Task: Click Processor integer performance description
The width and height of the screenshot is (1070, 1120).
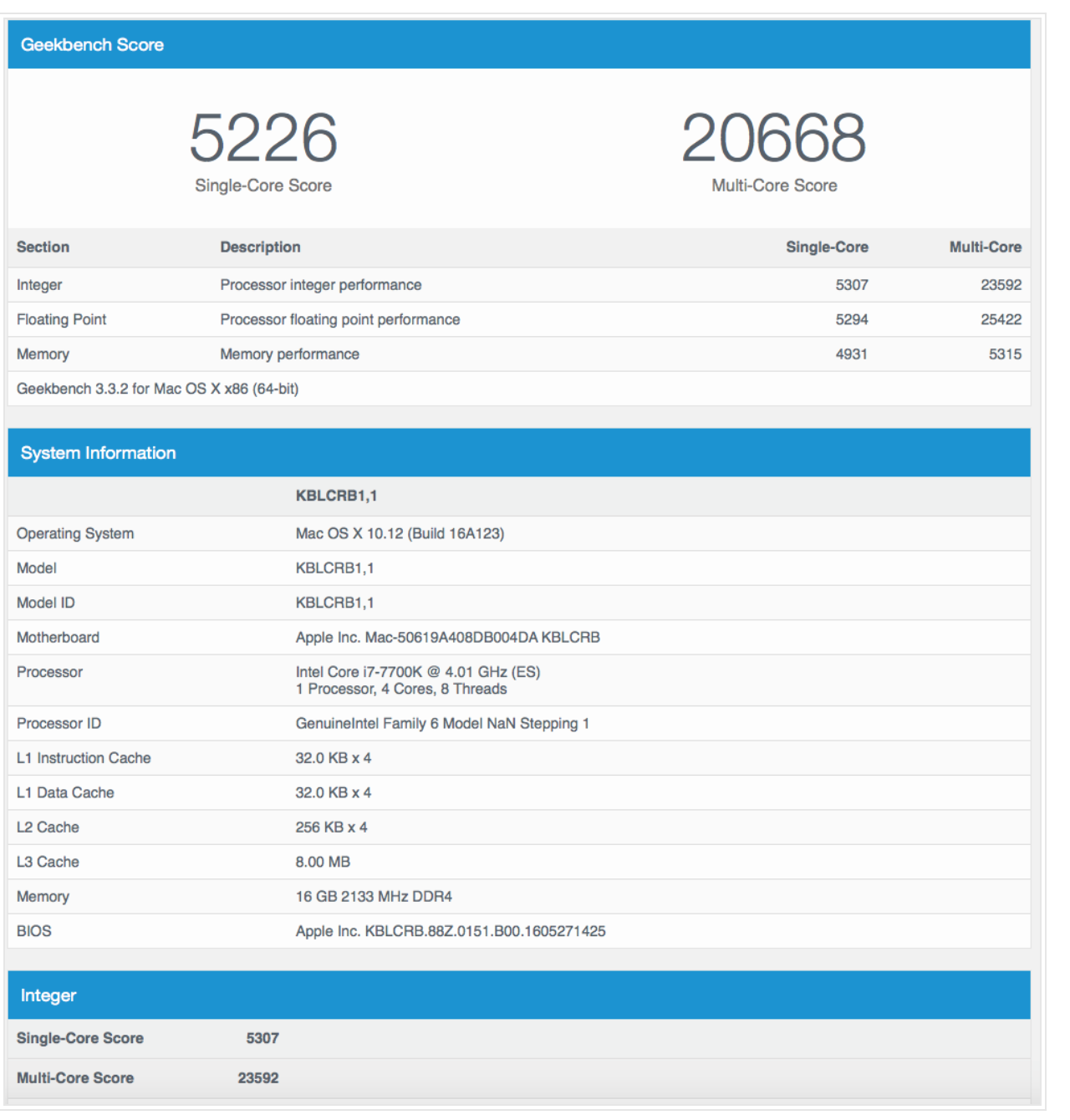Action: [x=321, y=285]
